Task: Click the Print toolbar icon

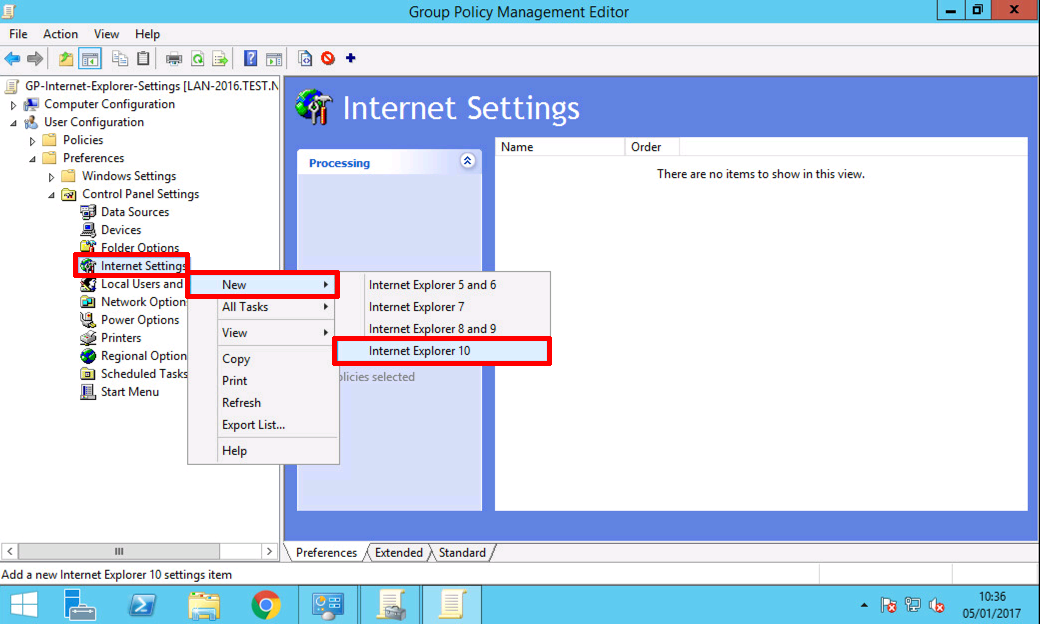Action: (x=174, y=58)
